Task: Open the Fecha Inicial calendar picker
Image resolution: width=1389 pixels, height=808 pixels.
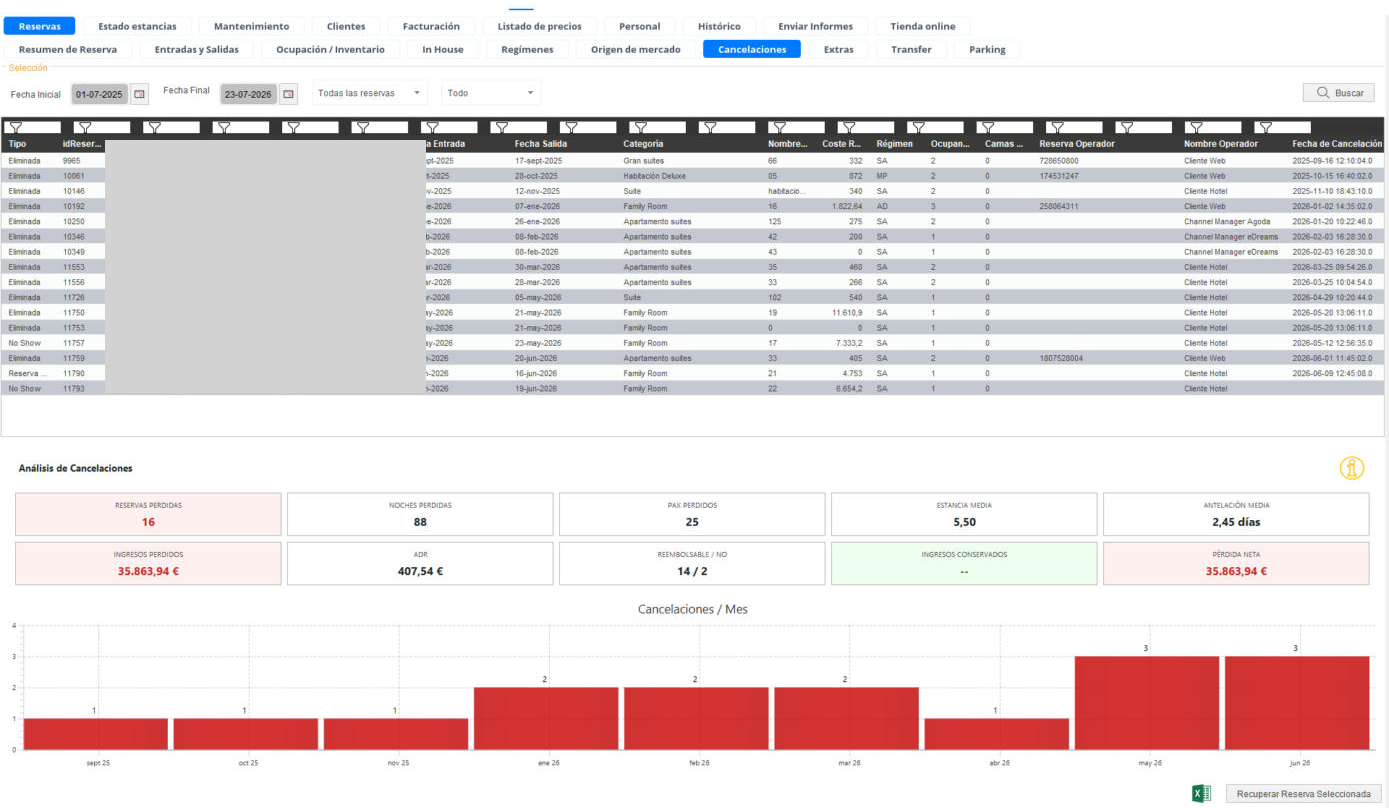Action: click(139, 94)
